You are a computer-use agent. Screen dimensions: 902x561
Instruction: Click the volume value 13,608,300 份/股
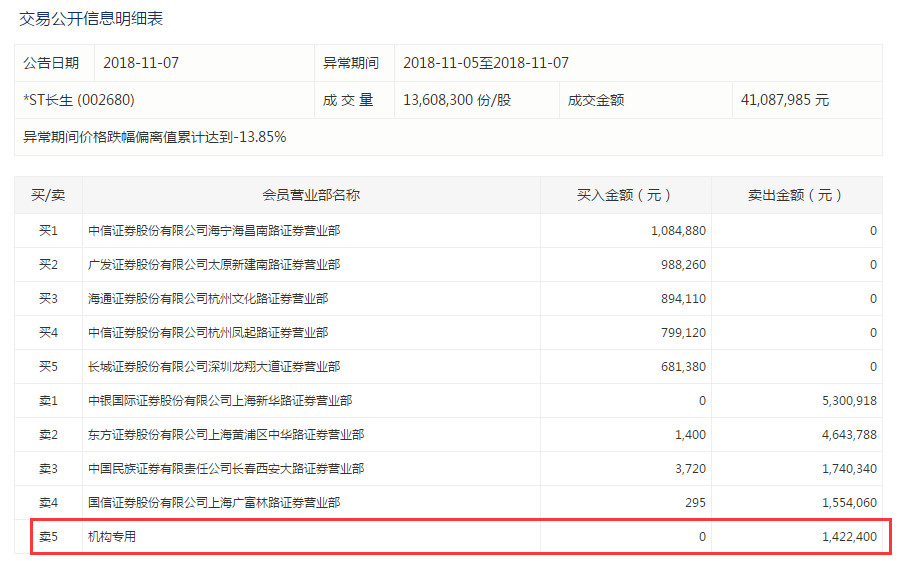pyautogui.click(x=457, y=100)
